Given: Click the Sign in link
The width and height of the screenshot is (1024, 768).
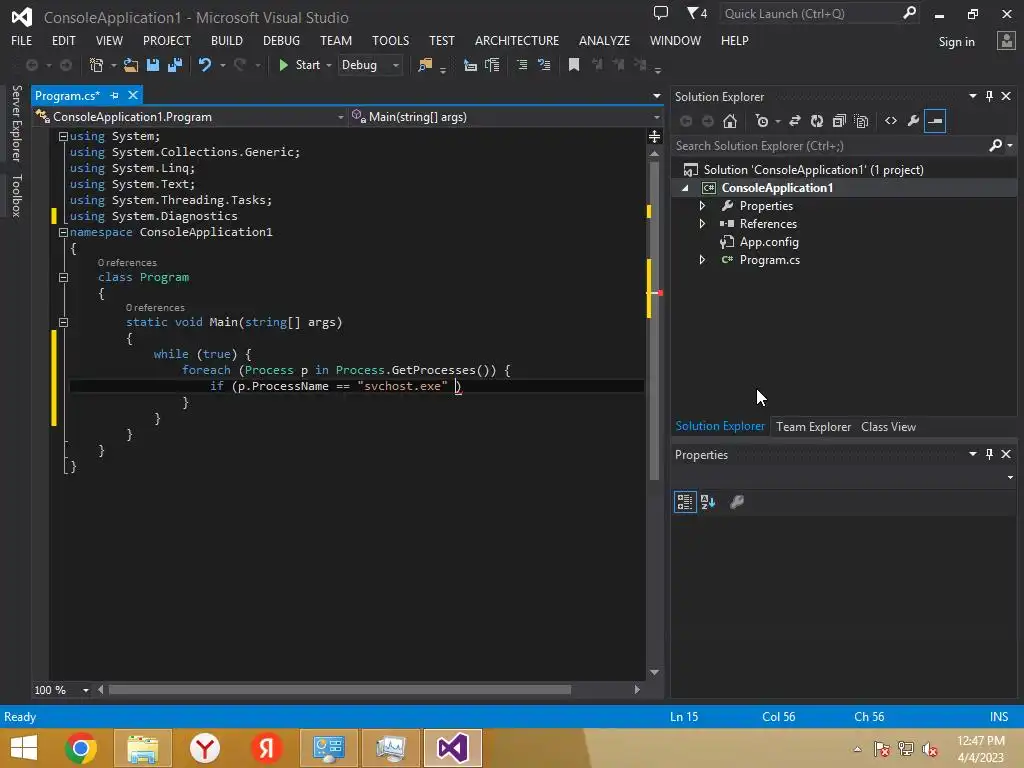Looking at the screenshot, I should point(956,42).
